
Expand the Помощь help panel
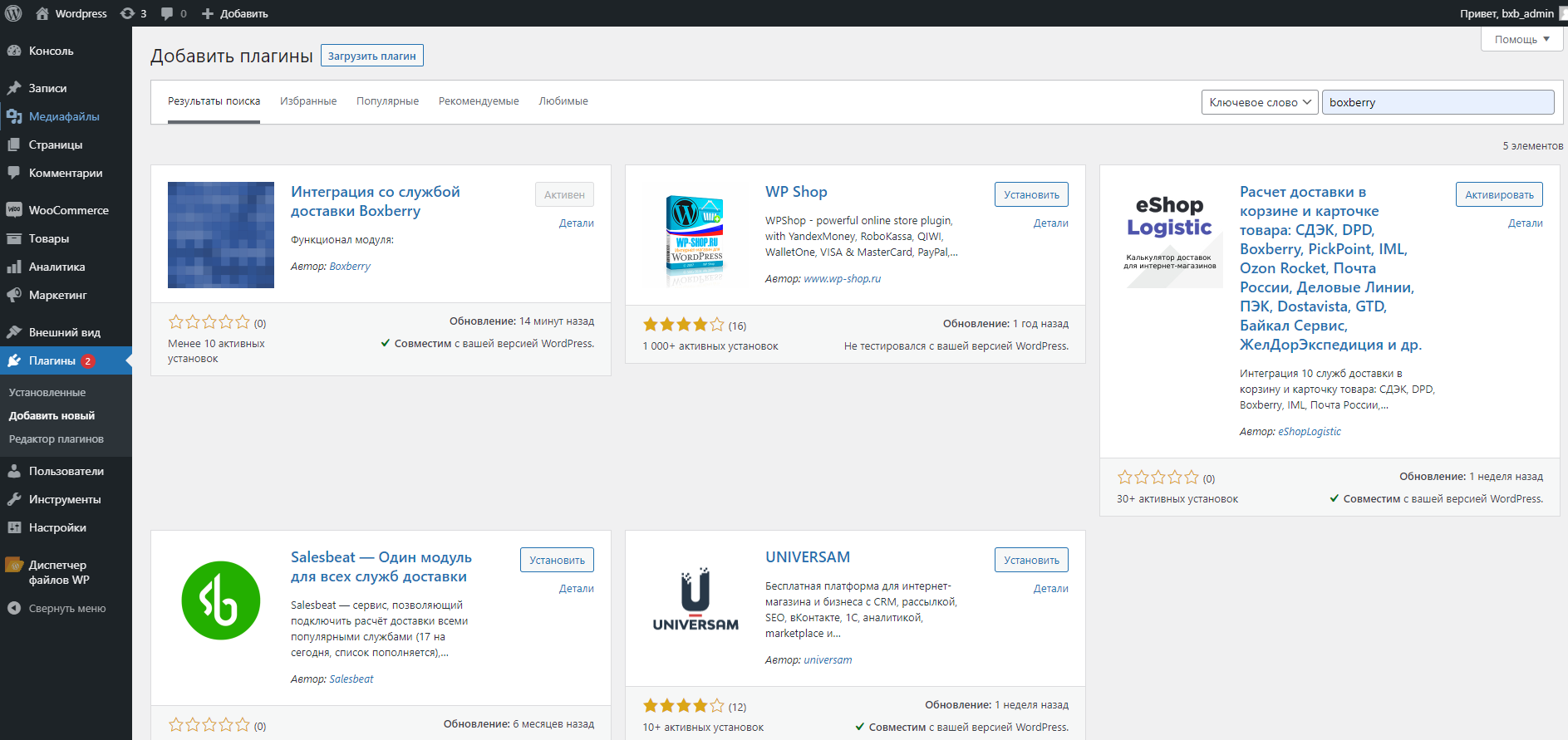coord(1522,39)
